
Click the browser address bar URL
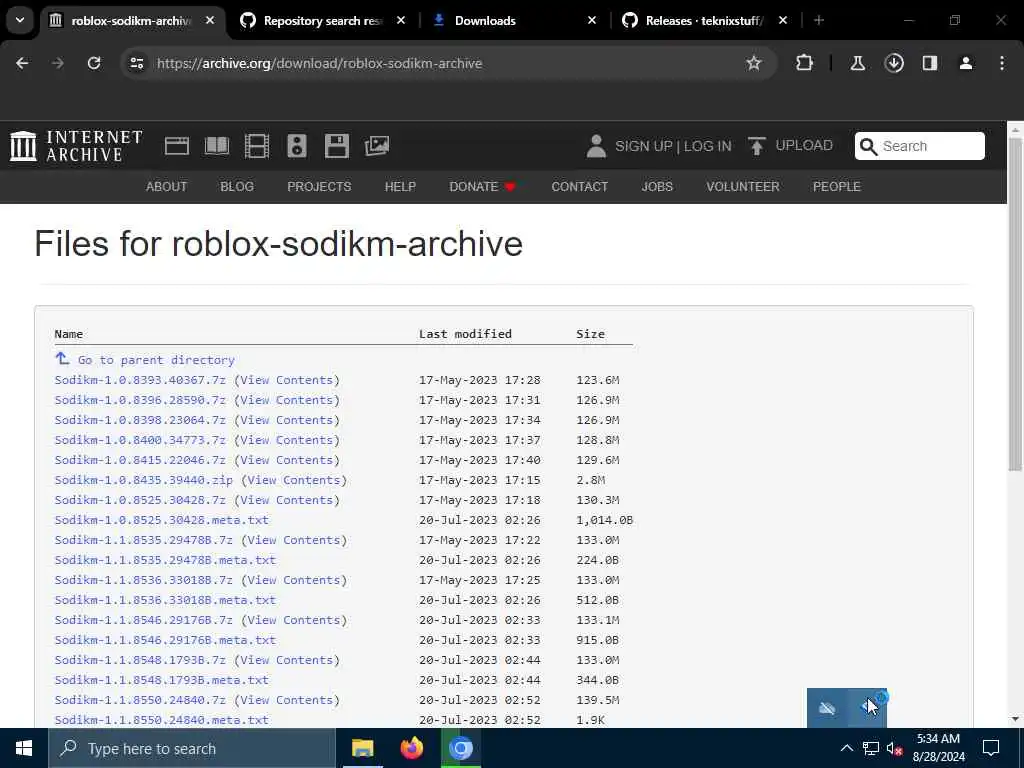pos(319,63)
